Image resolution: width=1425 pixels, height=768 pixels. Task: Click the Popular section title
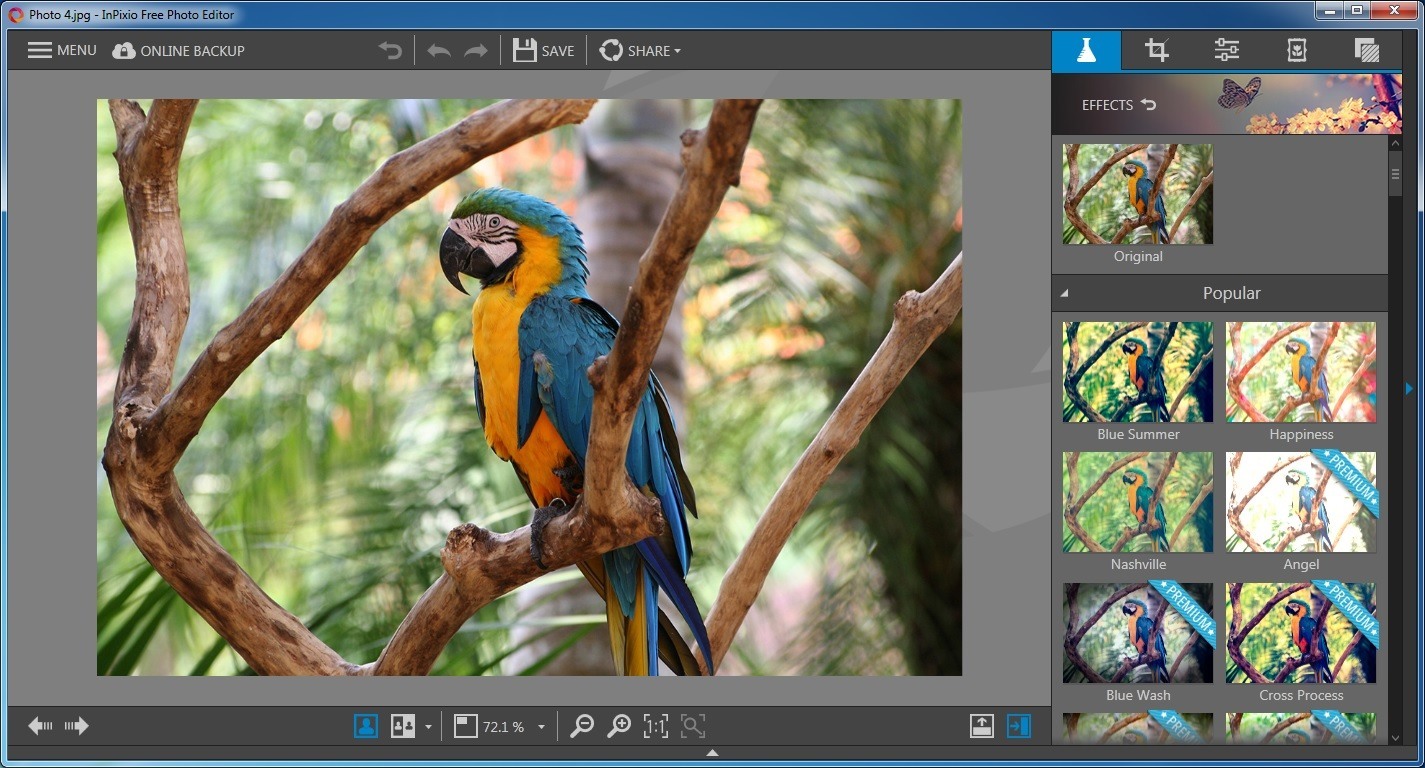coord(1231,293)
